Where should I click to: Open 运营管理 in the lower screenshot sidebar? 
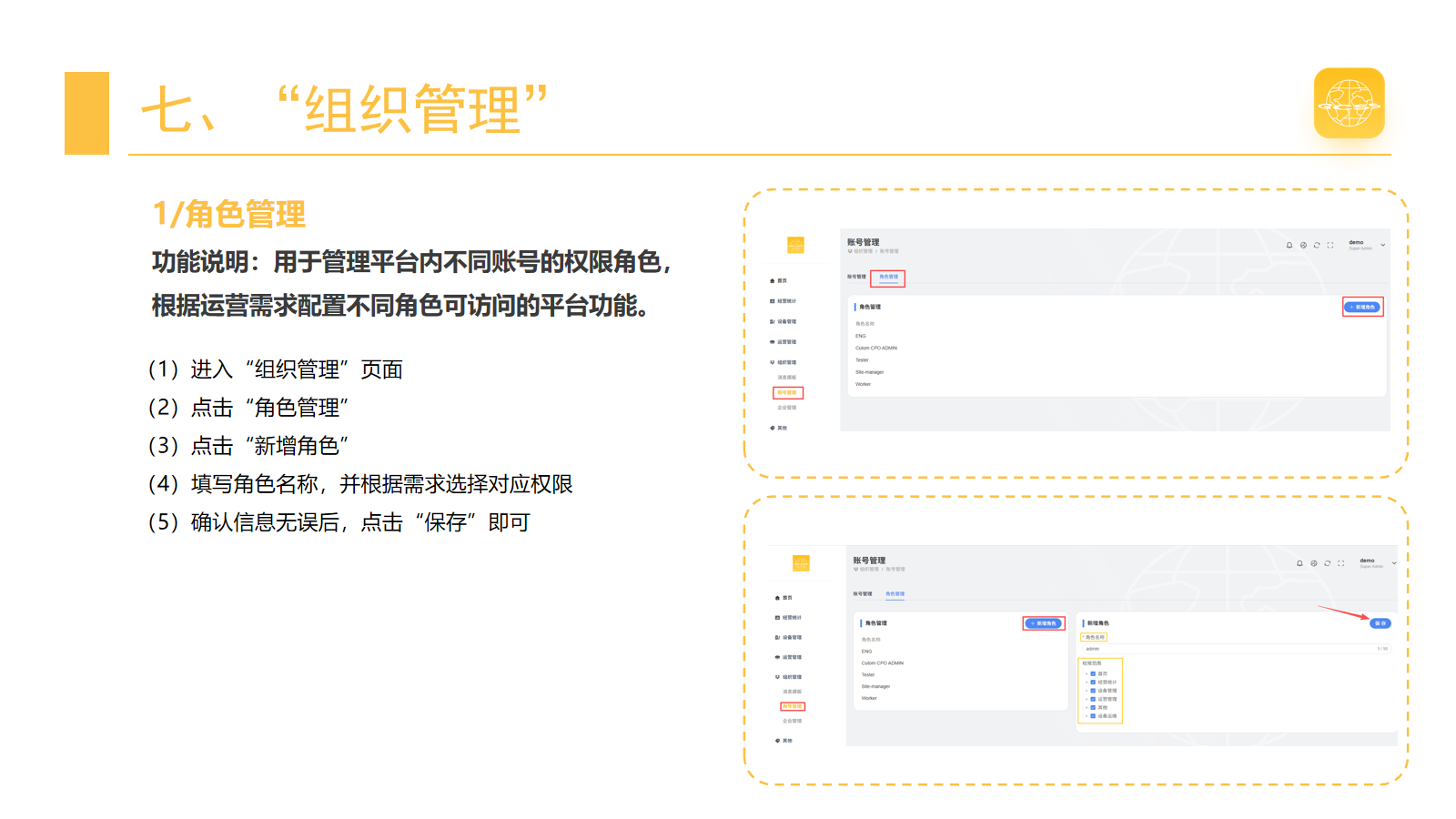[789, 657]
